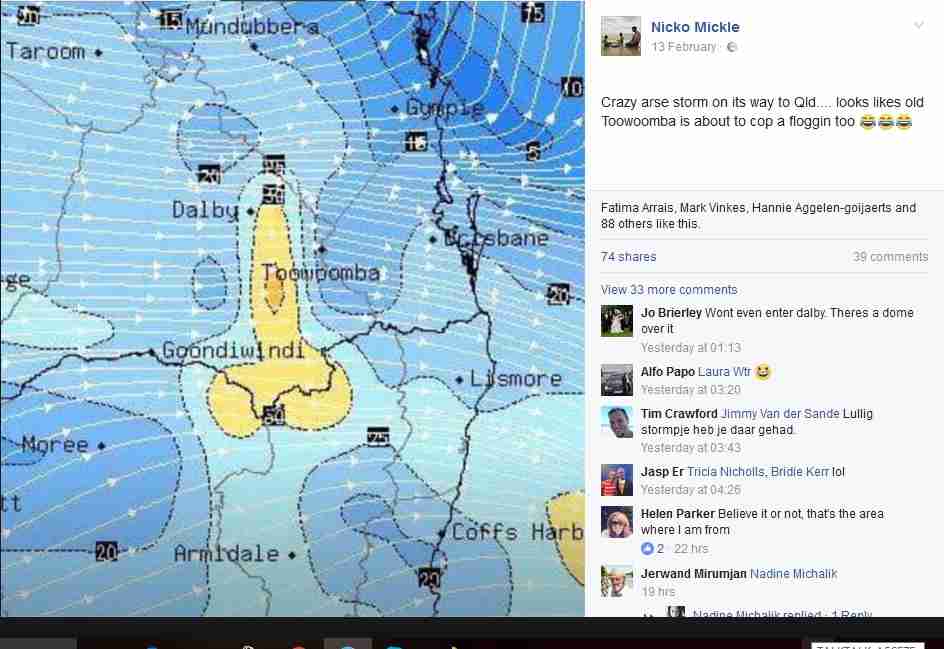Open Alfo Papo's avatar thumbnail
Image resolution: width=944 pixels, height=649 pixels.
pos(616,379)
